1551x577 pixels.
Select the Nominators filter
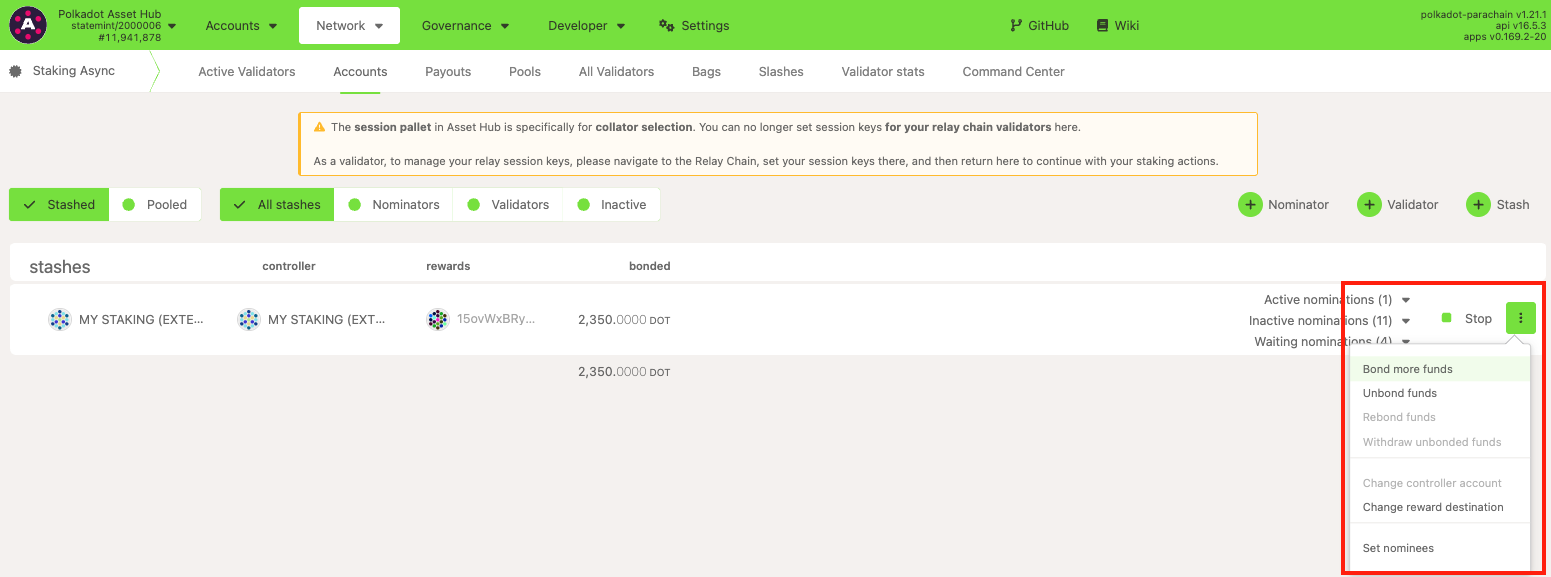393,204
